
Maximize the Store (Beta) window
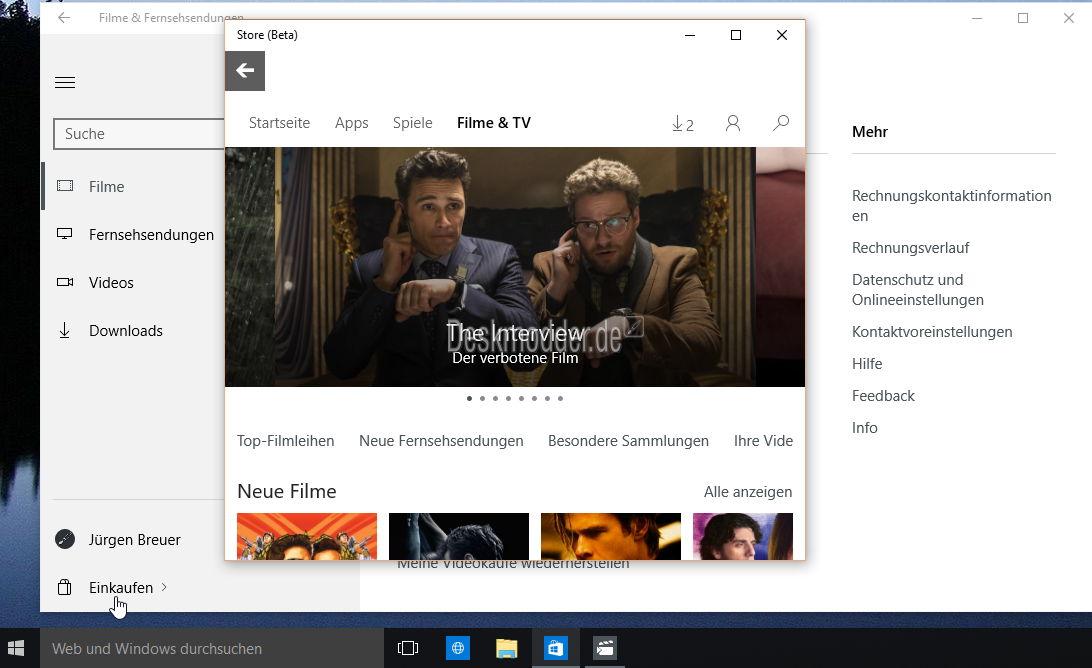pyautogui.click(x=735, y=35)
